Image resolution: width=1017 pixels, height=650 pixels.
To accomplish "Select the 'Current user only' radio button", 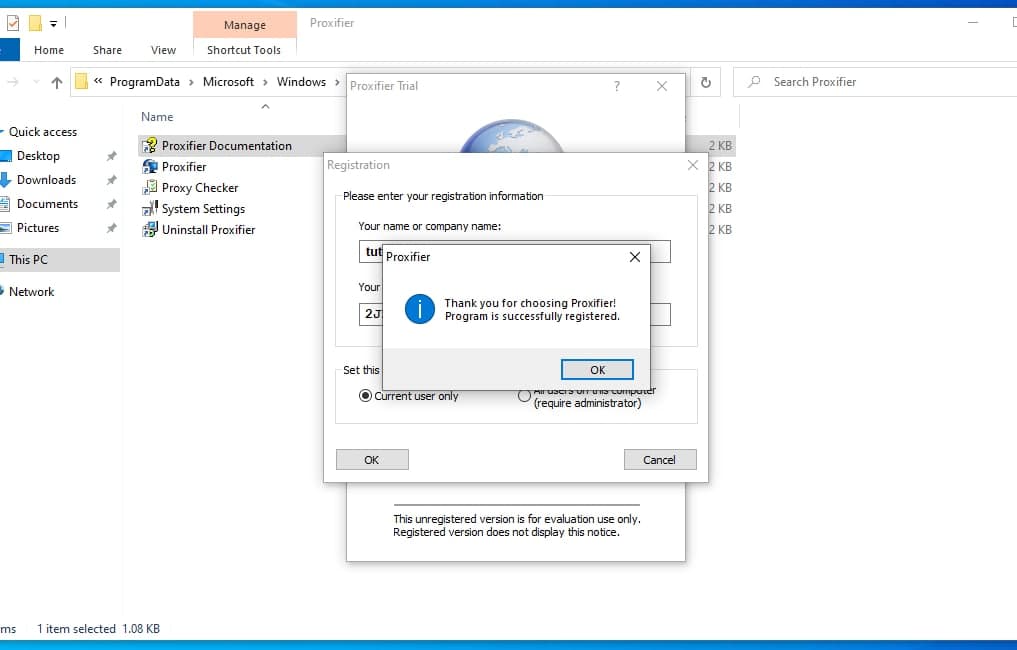I will pos(365,396).
